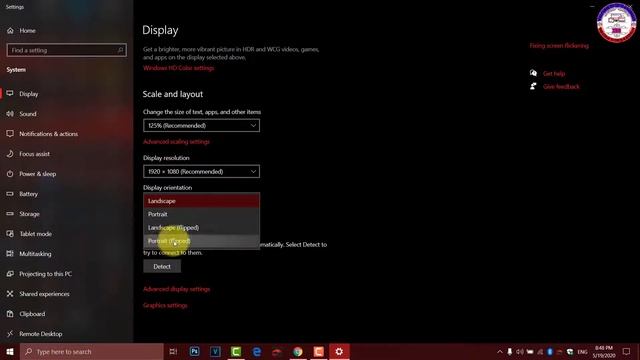Click the Shared experiences icon
Image resolution: width=640 pixels, height=360 pixels.
10,293
